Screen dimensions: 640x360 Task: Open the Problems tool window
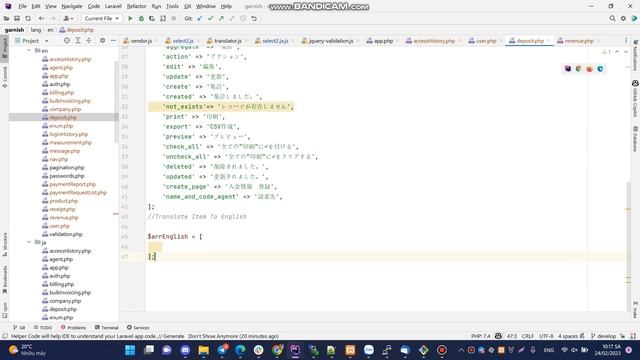pos(73,327)
